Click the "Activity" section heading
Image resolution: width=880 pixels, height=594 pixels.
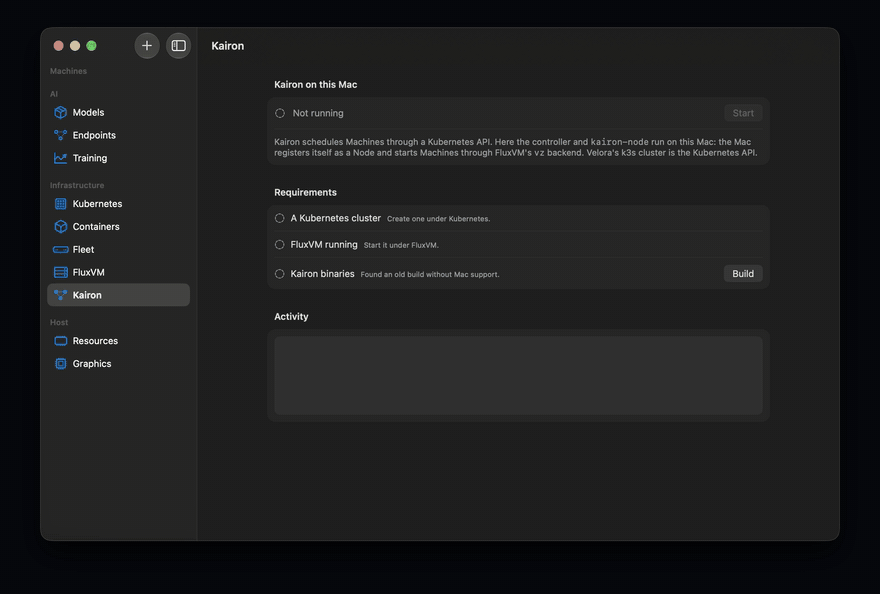tap(291, 317)
